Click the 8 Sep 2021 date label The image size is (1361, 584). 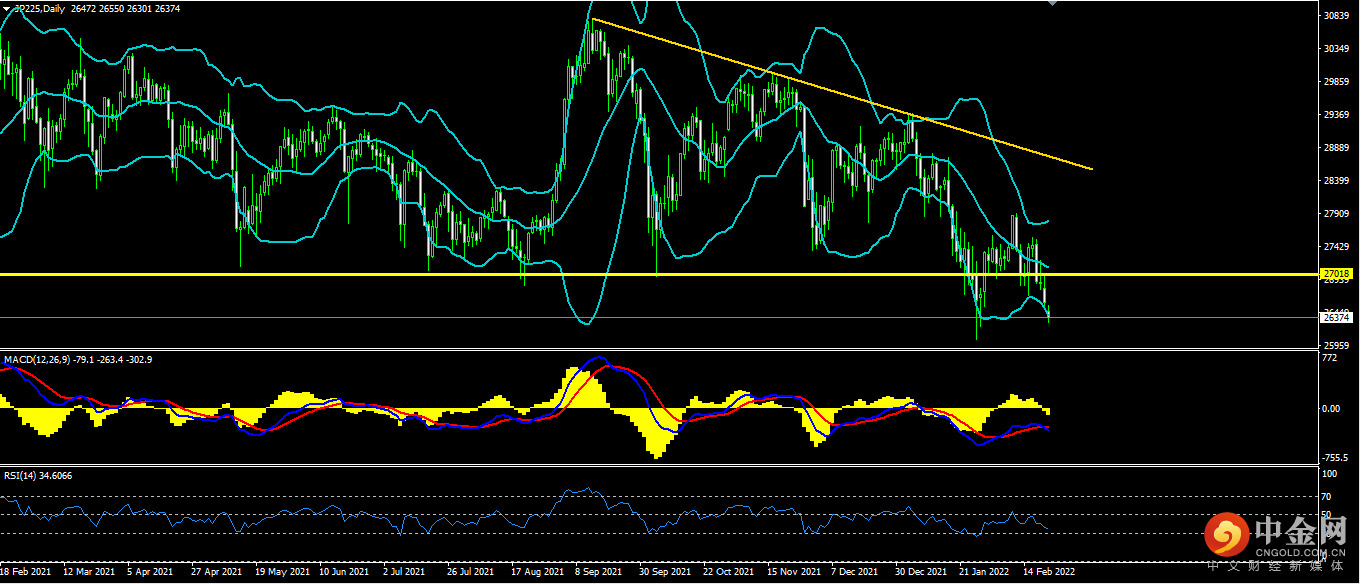pyautogui.click(x=600, y=573)
